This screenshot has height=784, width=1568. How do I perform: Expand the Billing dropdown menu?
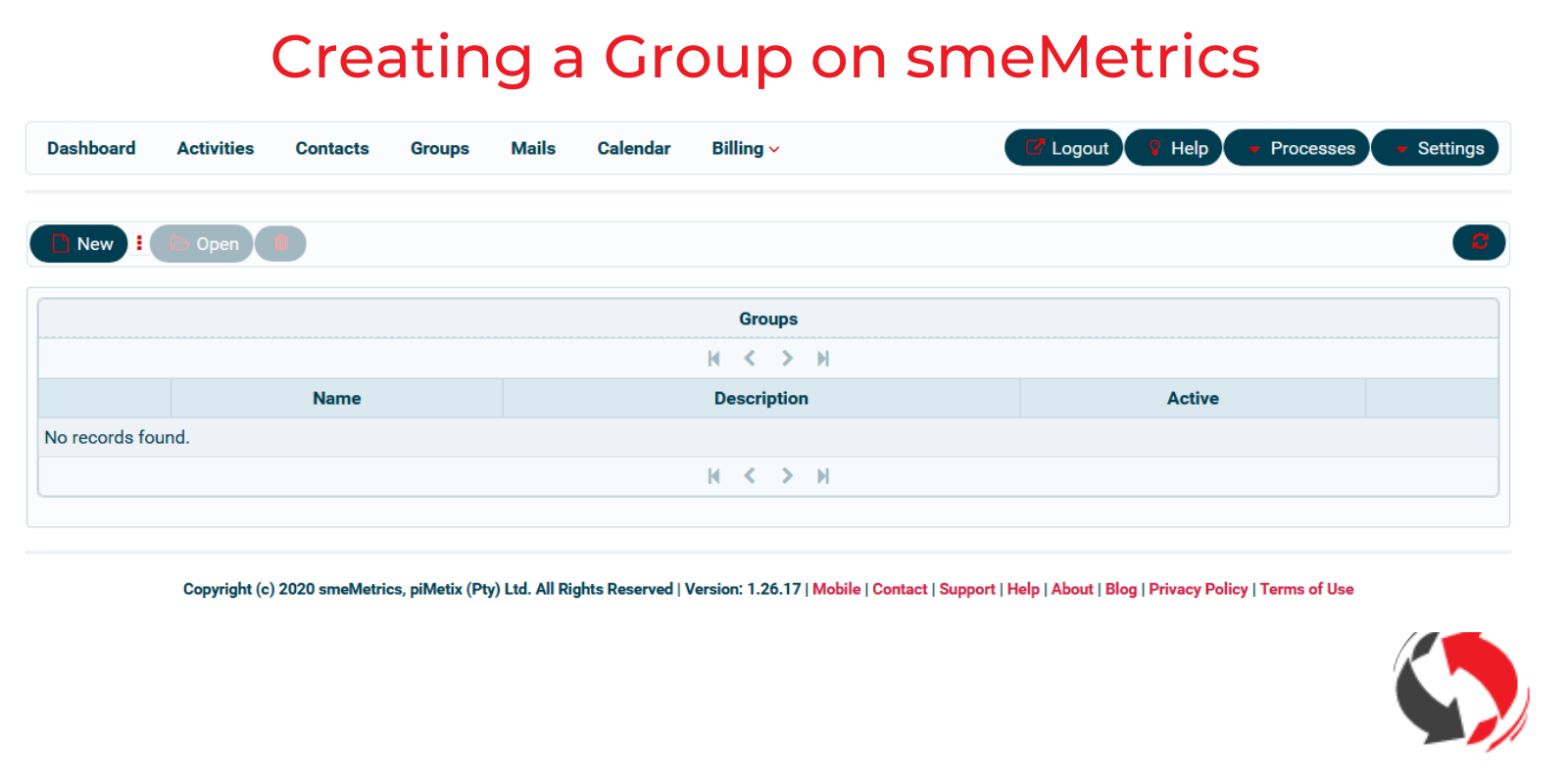(x=745, y=148)
